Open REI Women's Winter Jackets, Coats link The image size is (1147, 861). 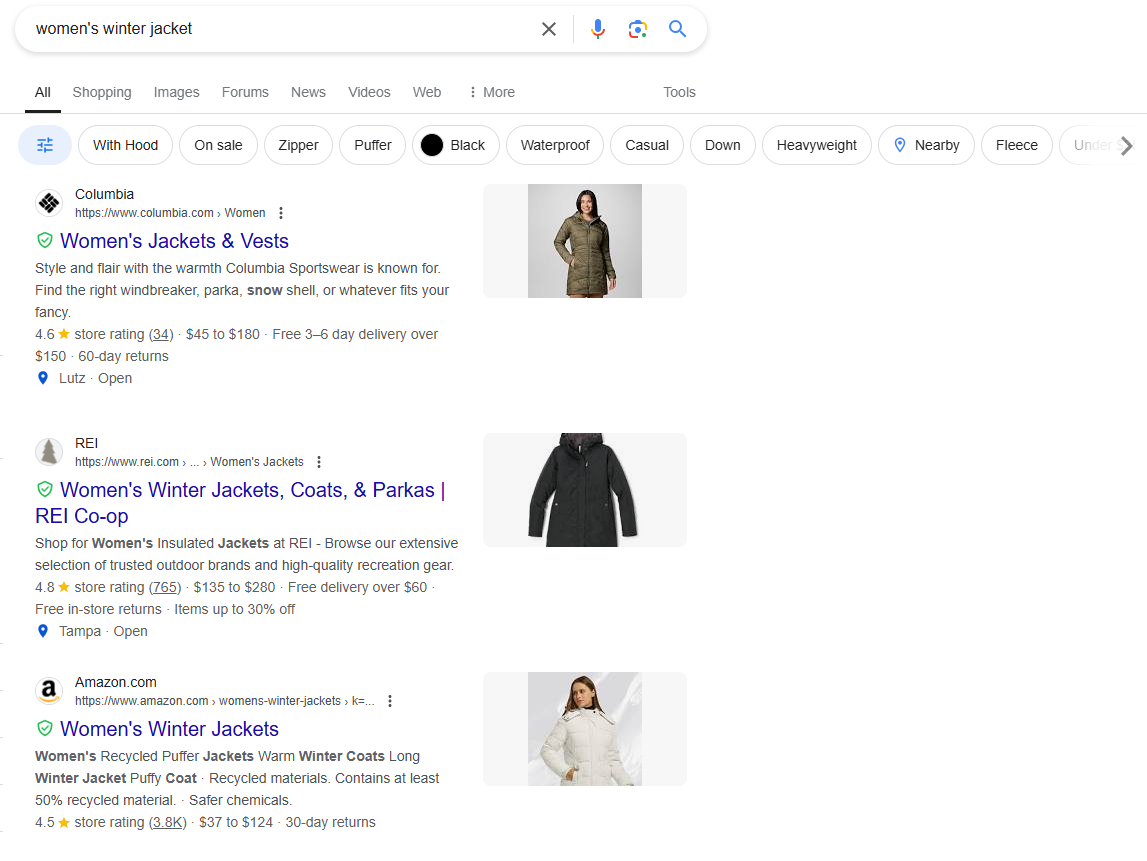pos(241,503)
